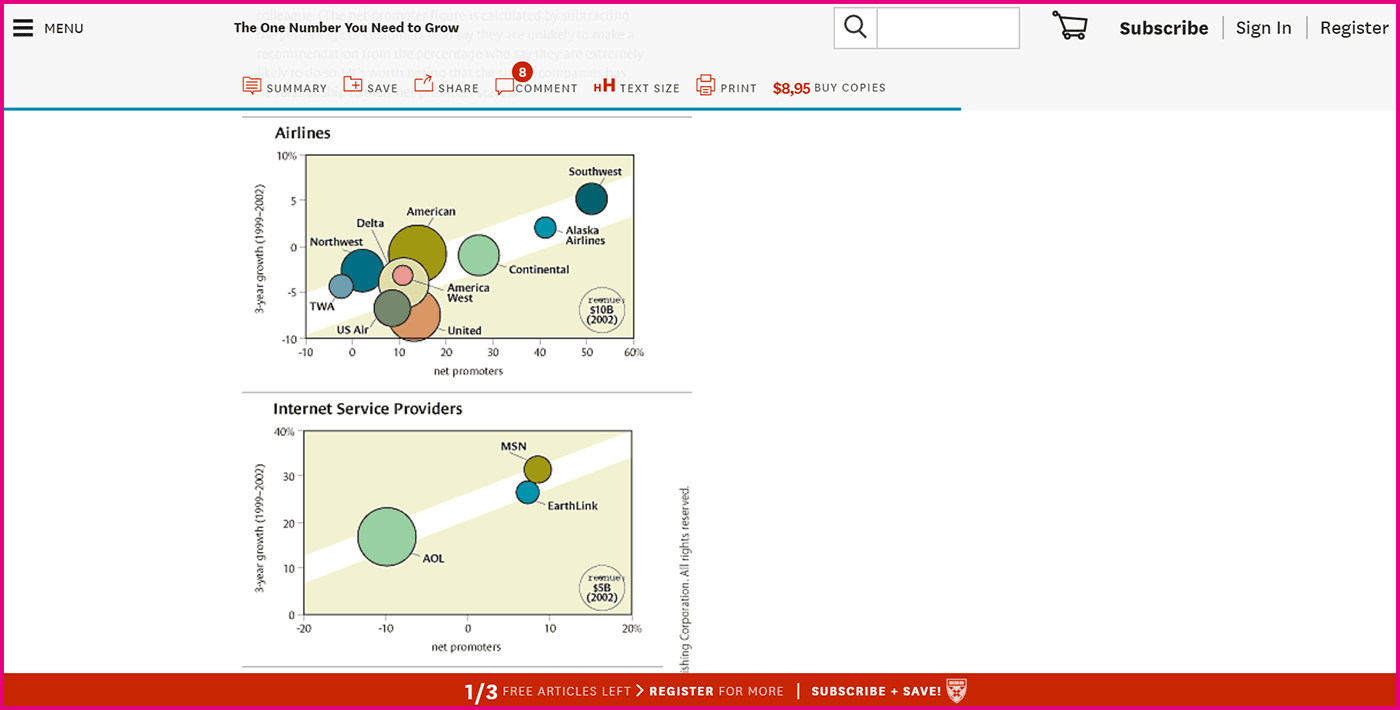Viewport: 1400px width, 710px height.
Task: Click Subscribe + Save in bottom banner
Action: 875,691
